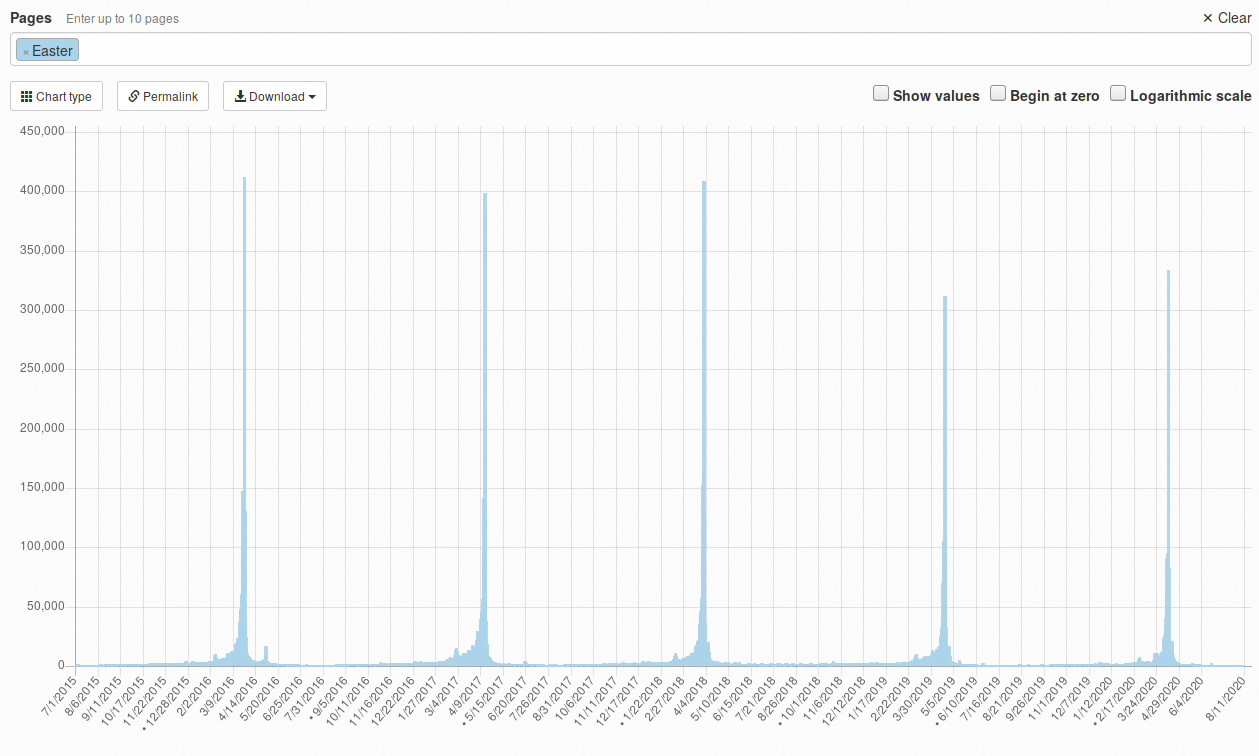
Task: Click the 350,000 y-axis label
Action: [x=42, y=250]
